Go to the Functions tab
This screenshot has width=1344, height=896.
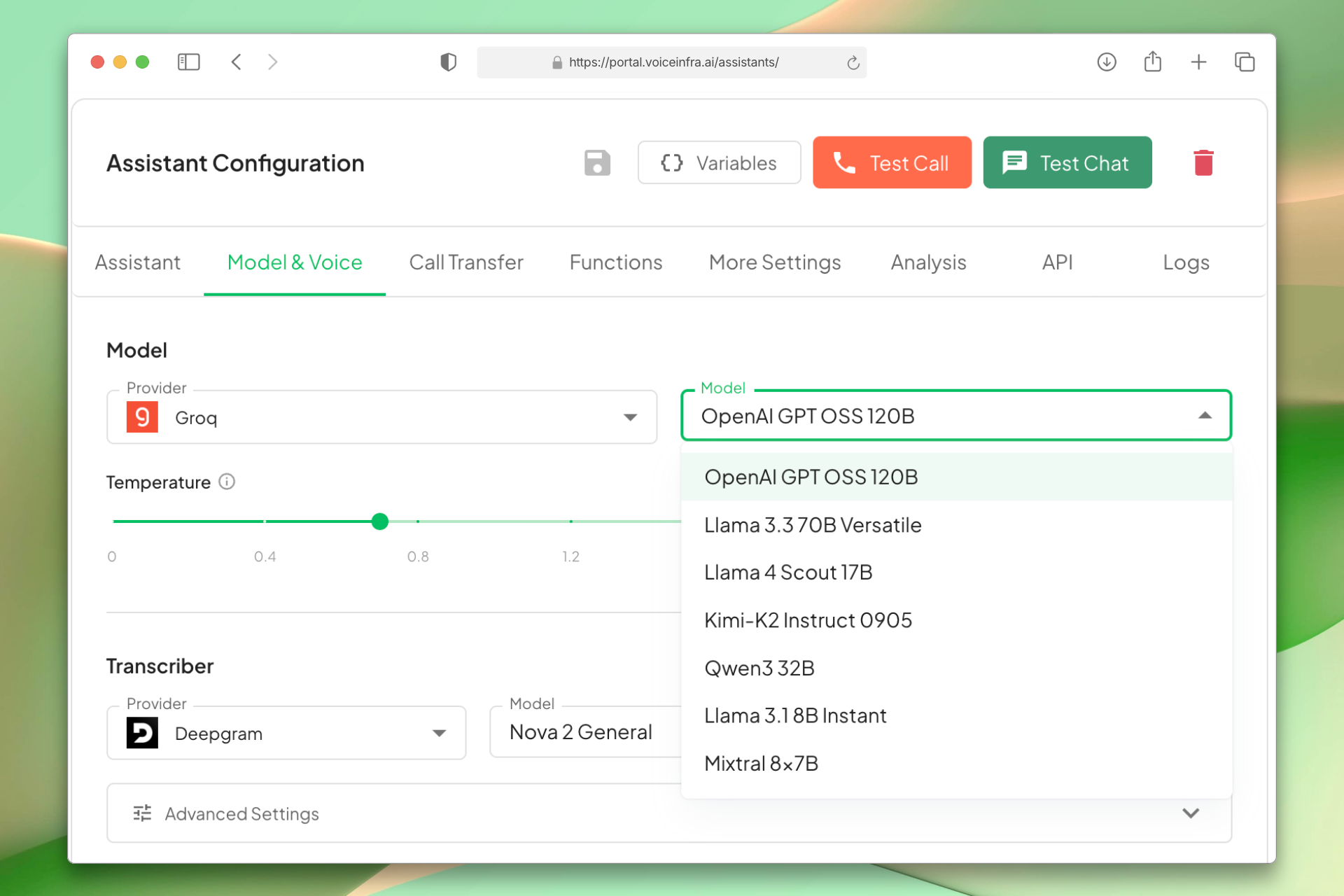point(616,262)
